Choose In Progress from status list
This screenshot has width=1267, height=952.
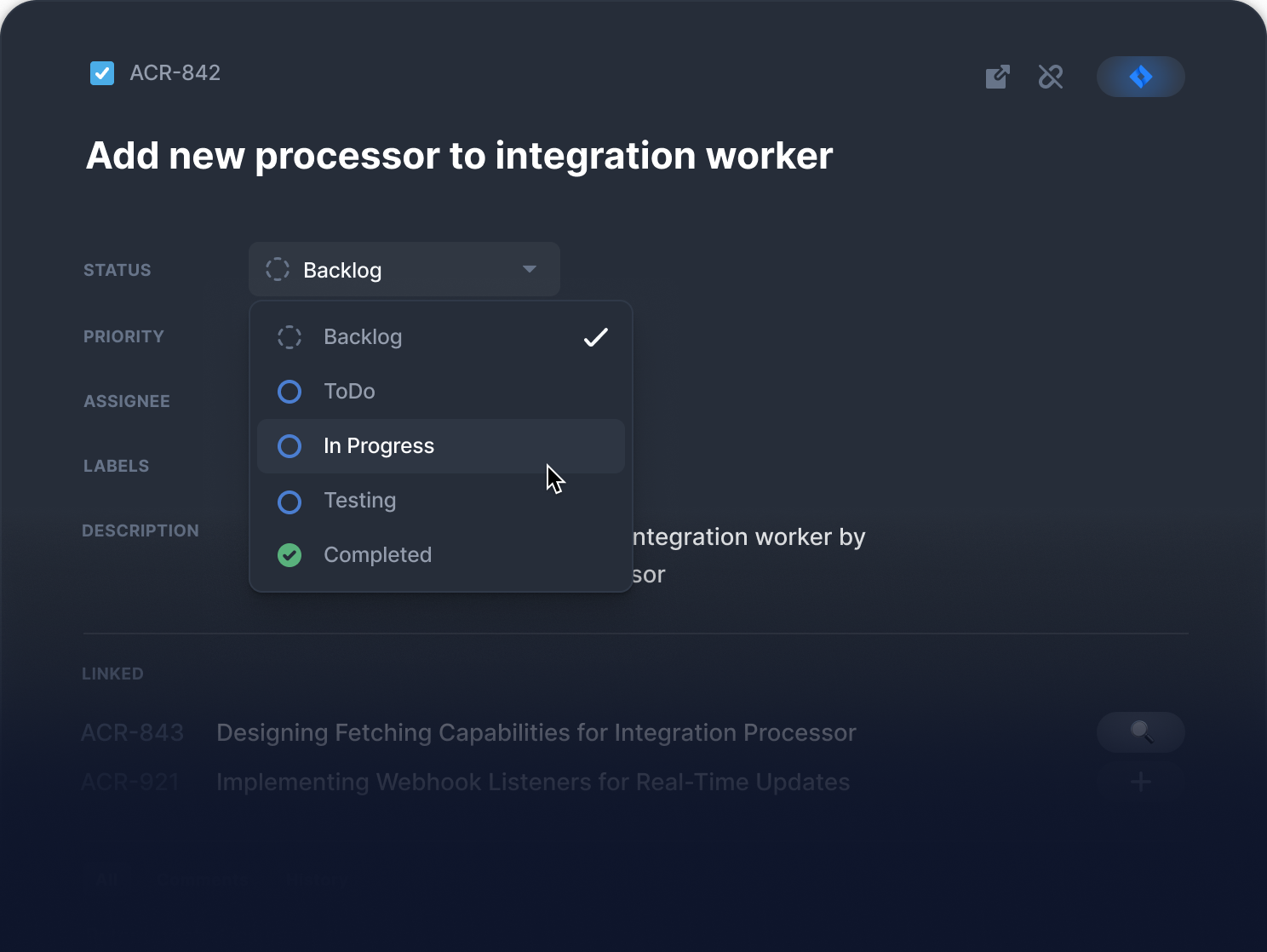coord(379,446)
